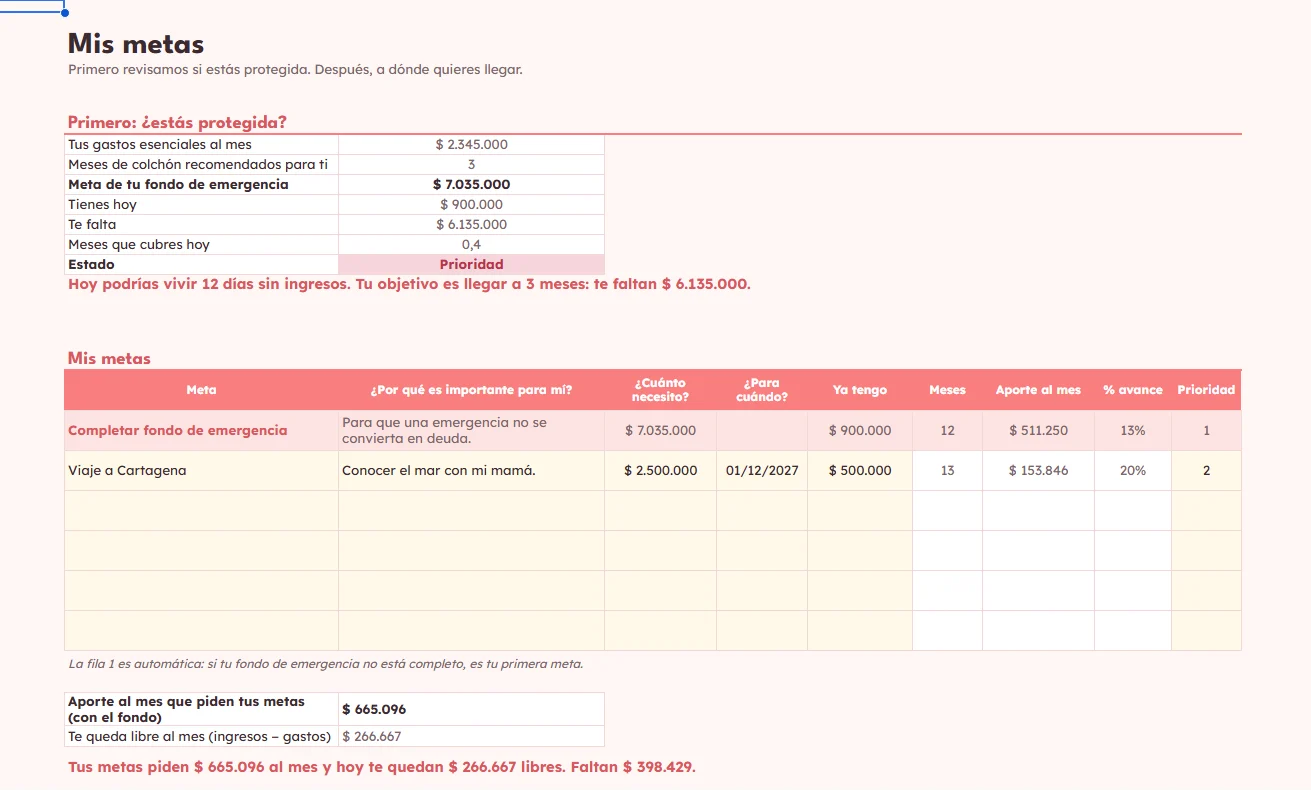This screenshot has width=1311, height=790.
Task: Select the "$ 266.667" free amount cell
Action: [x=472, y=737]
